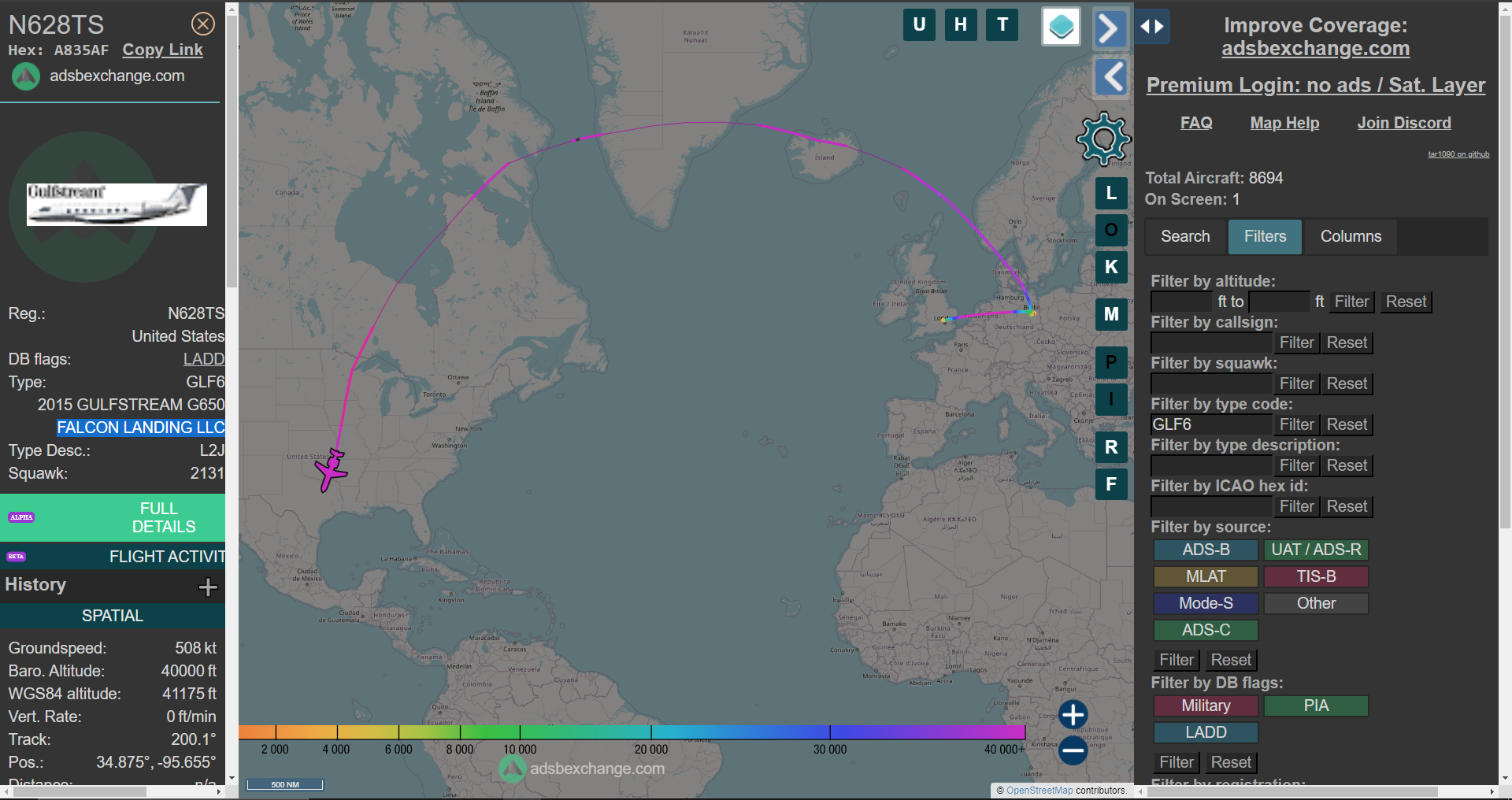Click the R map button

1111,447
